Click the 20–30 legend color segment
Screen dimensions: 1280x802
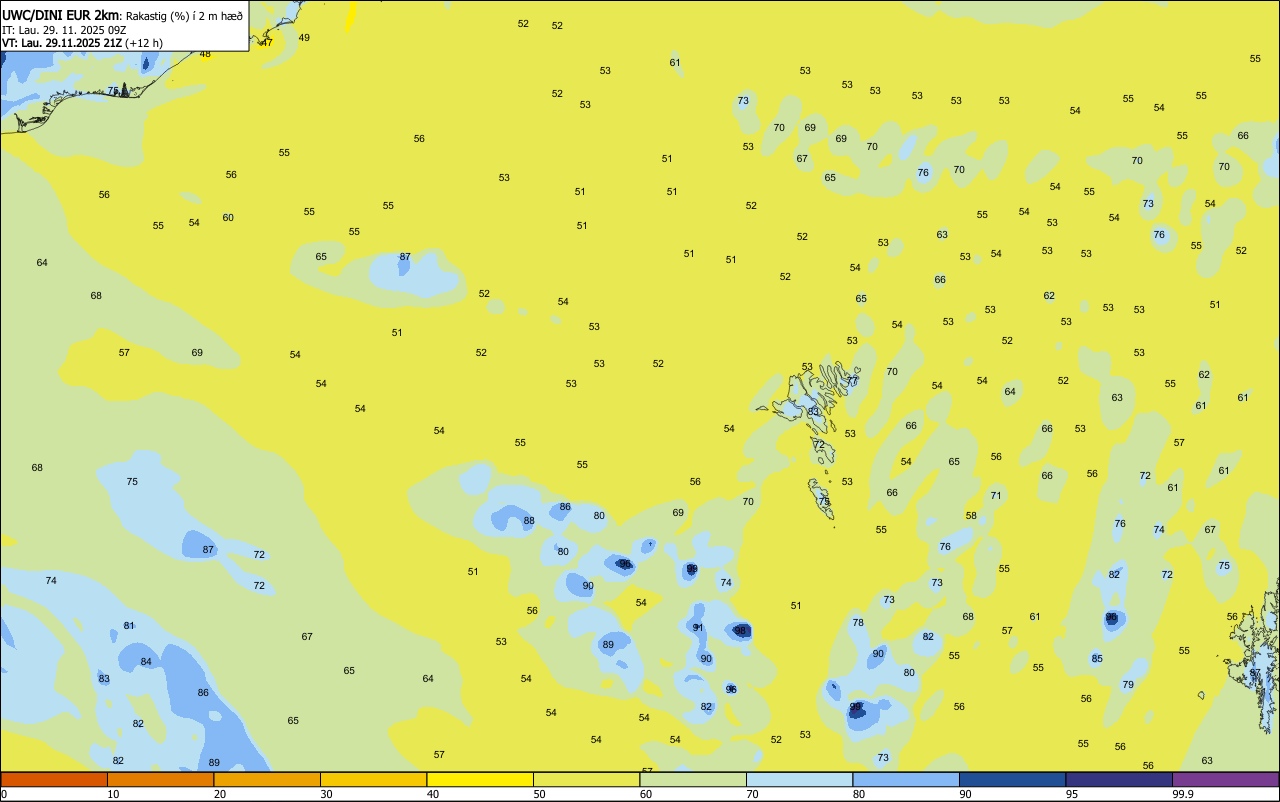pyautogui.click(x=267, y=779)
